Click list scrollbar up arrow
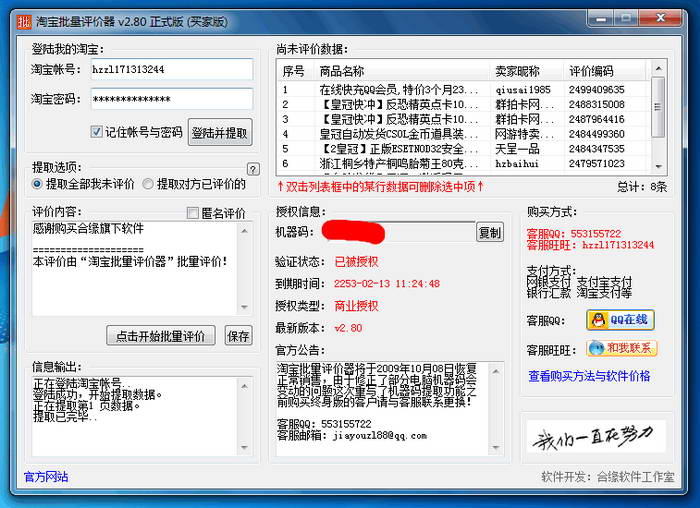The image size is (700, 508). [x=658, y=68]
